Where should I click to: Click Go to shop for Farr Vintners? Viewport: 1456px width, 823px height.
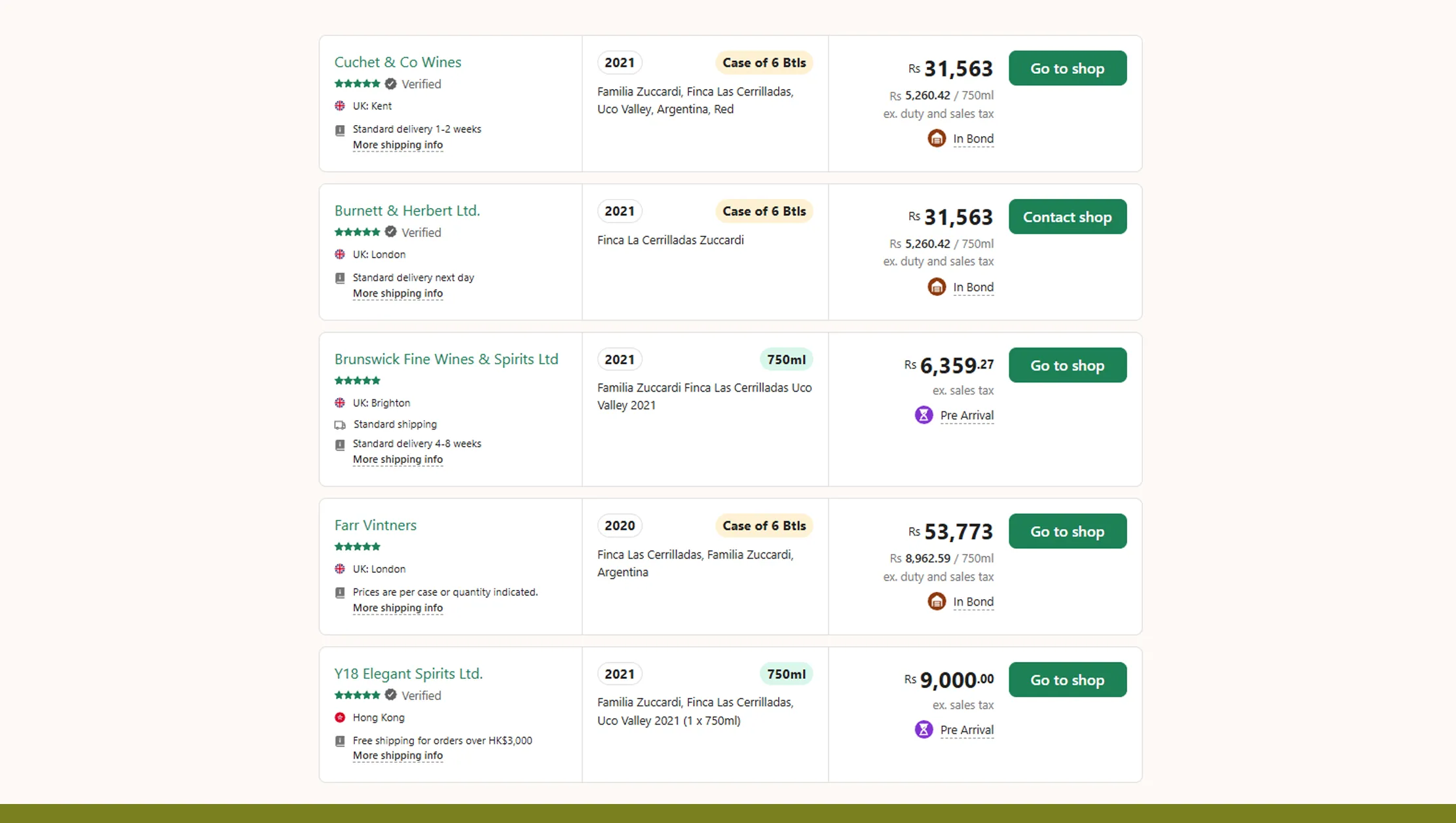[x=1067, y=531]
